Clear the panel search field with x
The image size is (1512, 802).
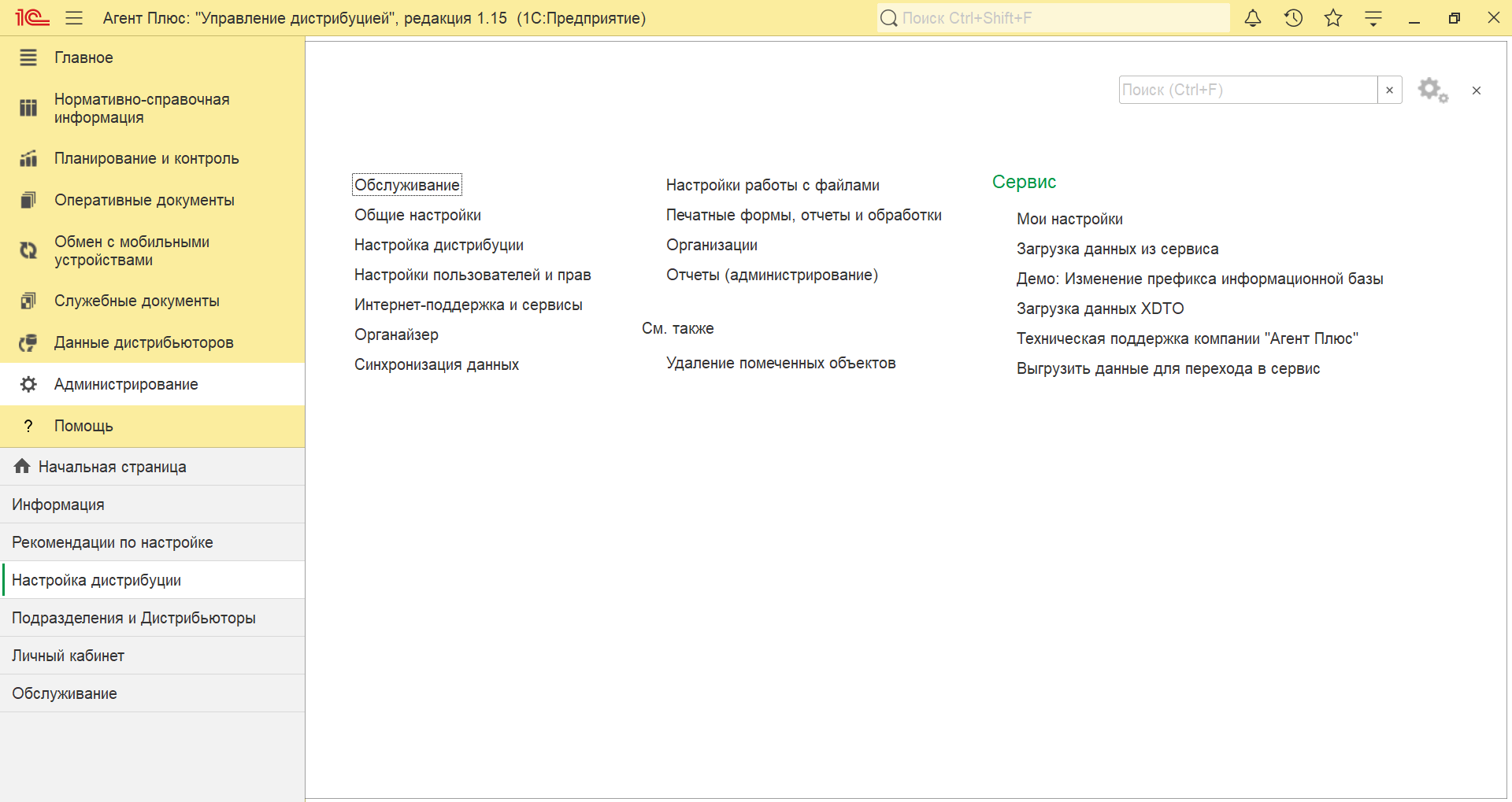pos(1390,90)
